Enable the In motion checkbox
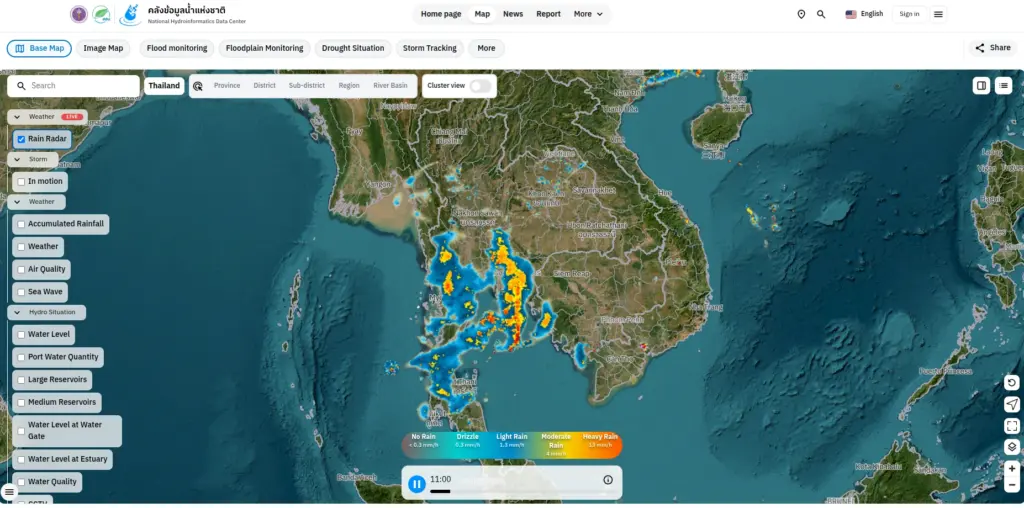This screenshot has height=508, width=1024. pyautogui.click(x=22, y=182)
